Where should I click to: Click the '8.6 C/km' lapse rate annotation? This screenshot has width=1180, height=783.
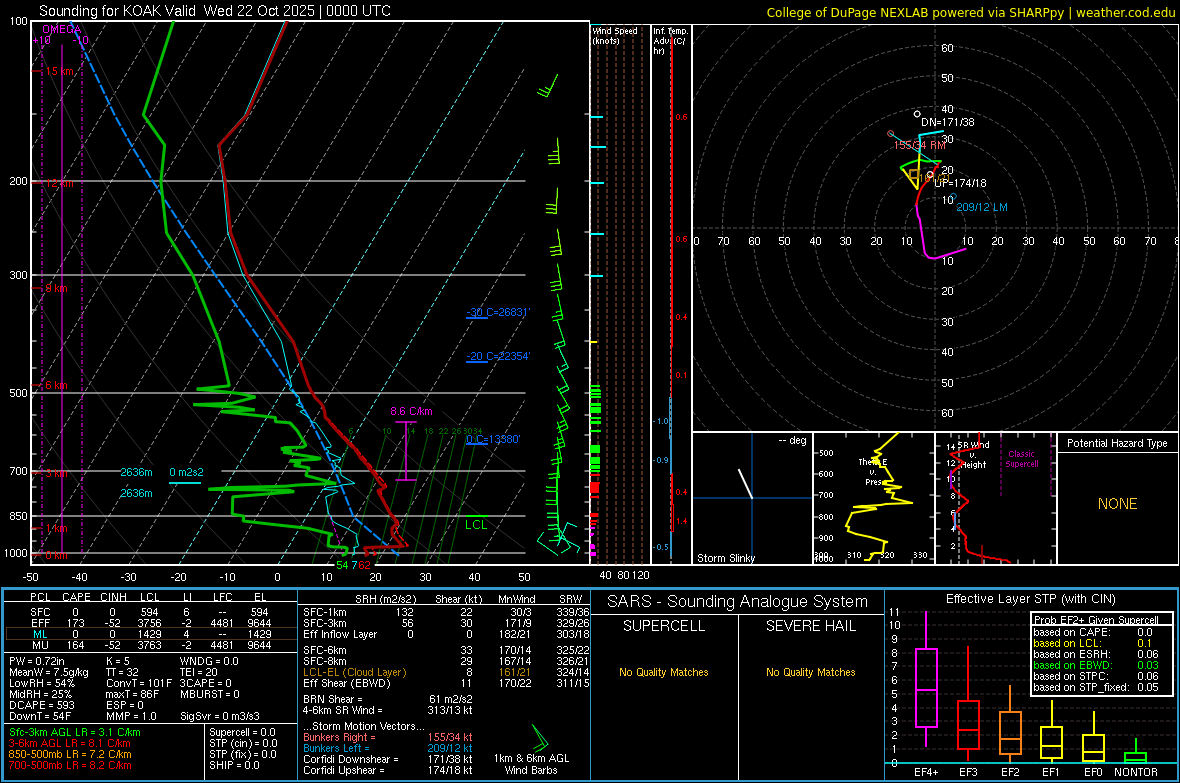point(411,411)
